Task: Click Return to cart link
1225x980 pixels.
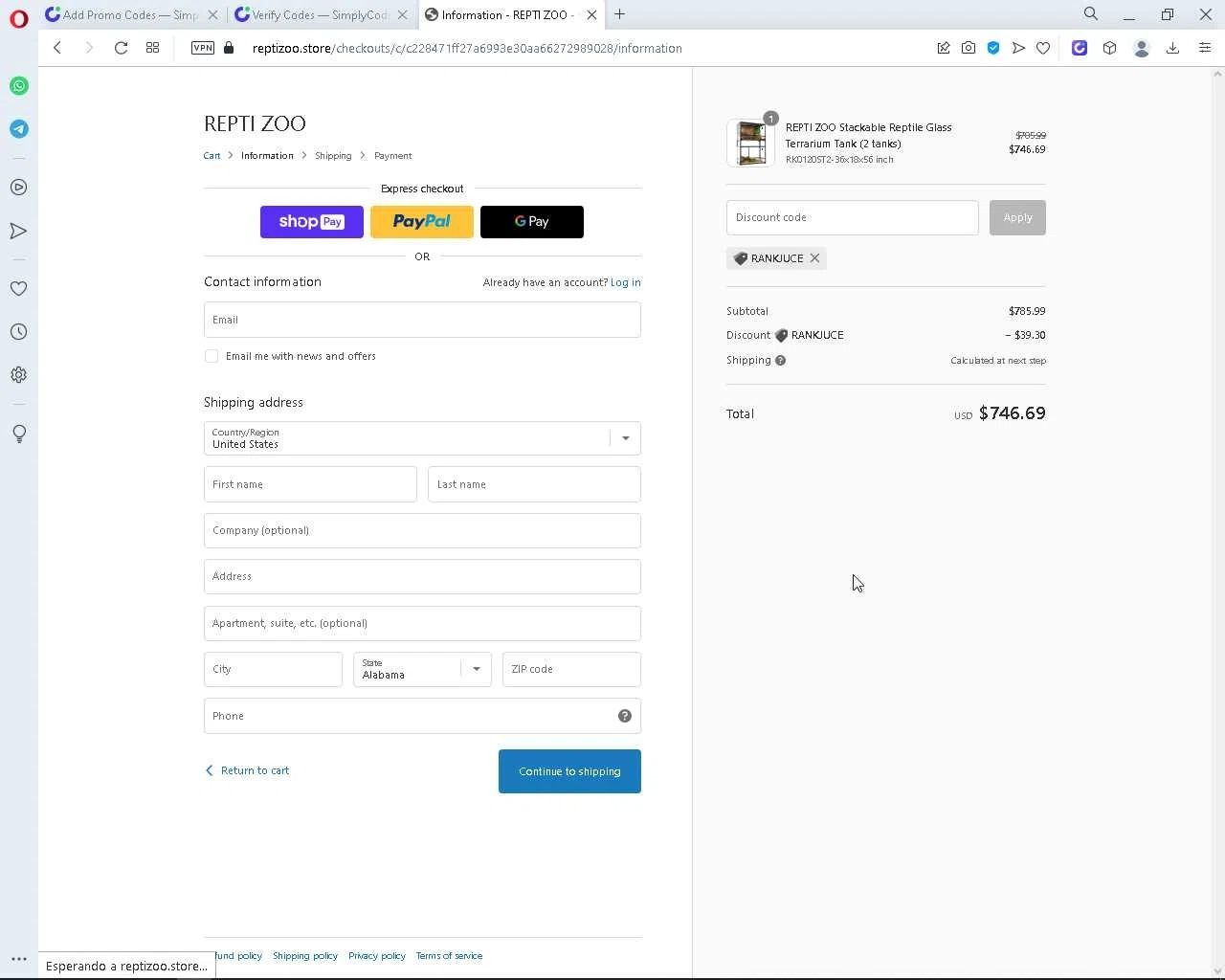Action: point(247,770)
